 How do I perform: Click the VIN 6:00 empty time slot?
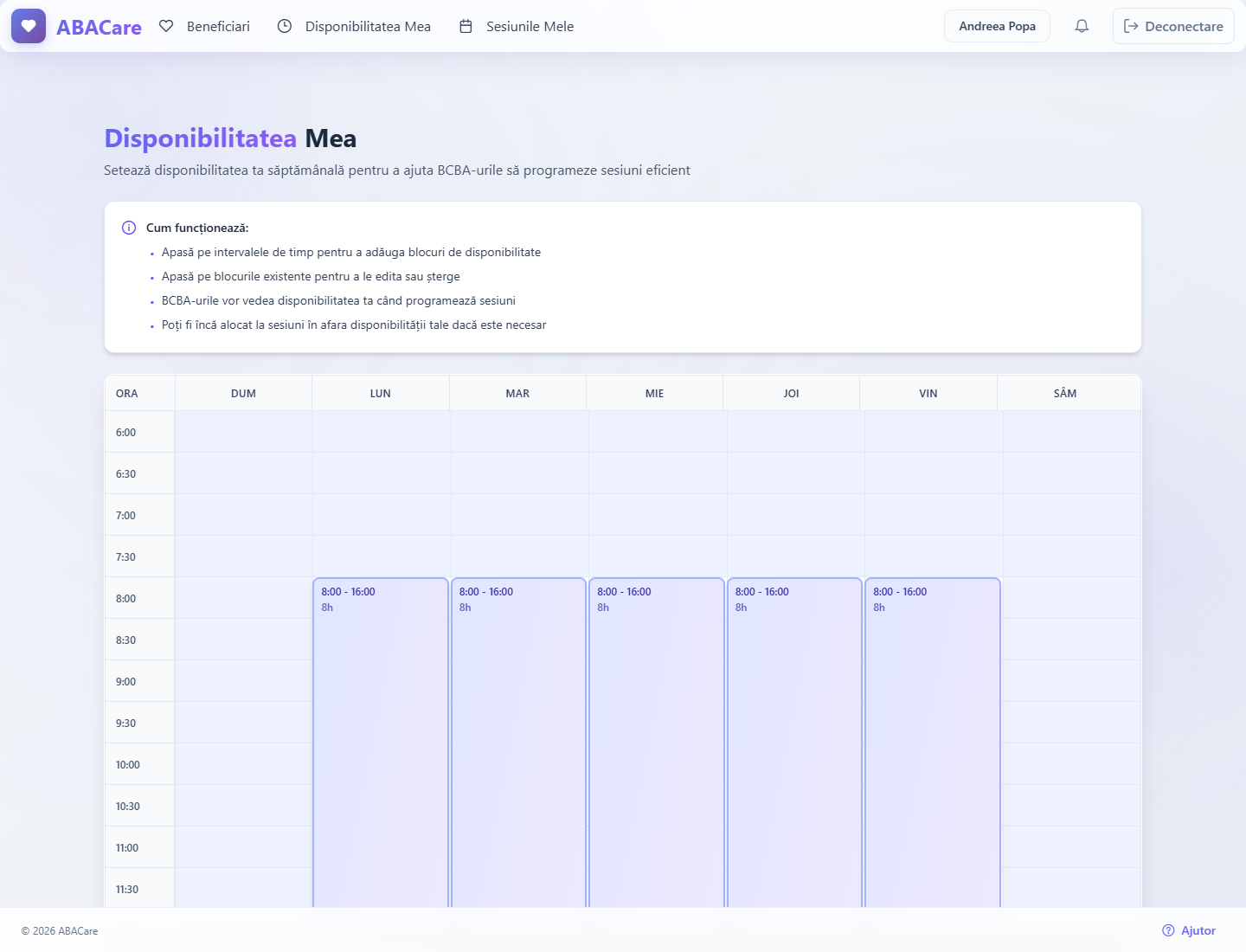[934, 432]
